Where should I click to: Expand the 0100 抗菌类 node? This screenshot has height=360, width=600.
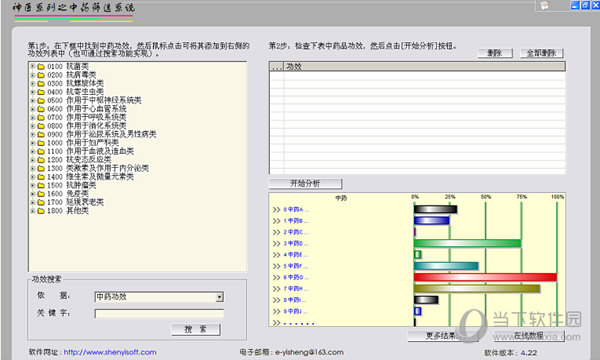pyautogui.click(x=33, y=67)
